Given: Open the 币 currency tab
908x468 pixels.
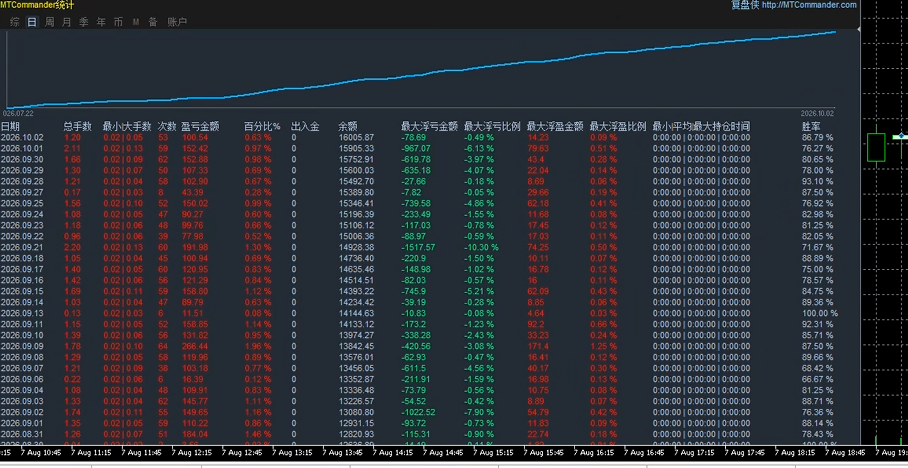Looking at the screenshot, I should (x=118, y=22).
